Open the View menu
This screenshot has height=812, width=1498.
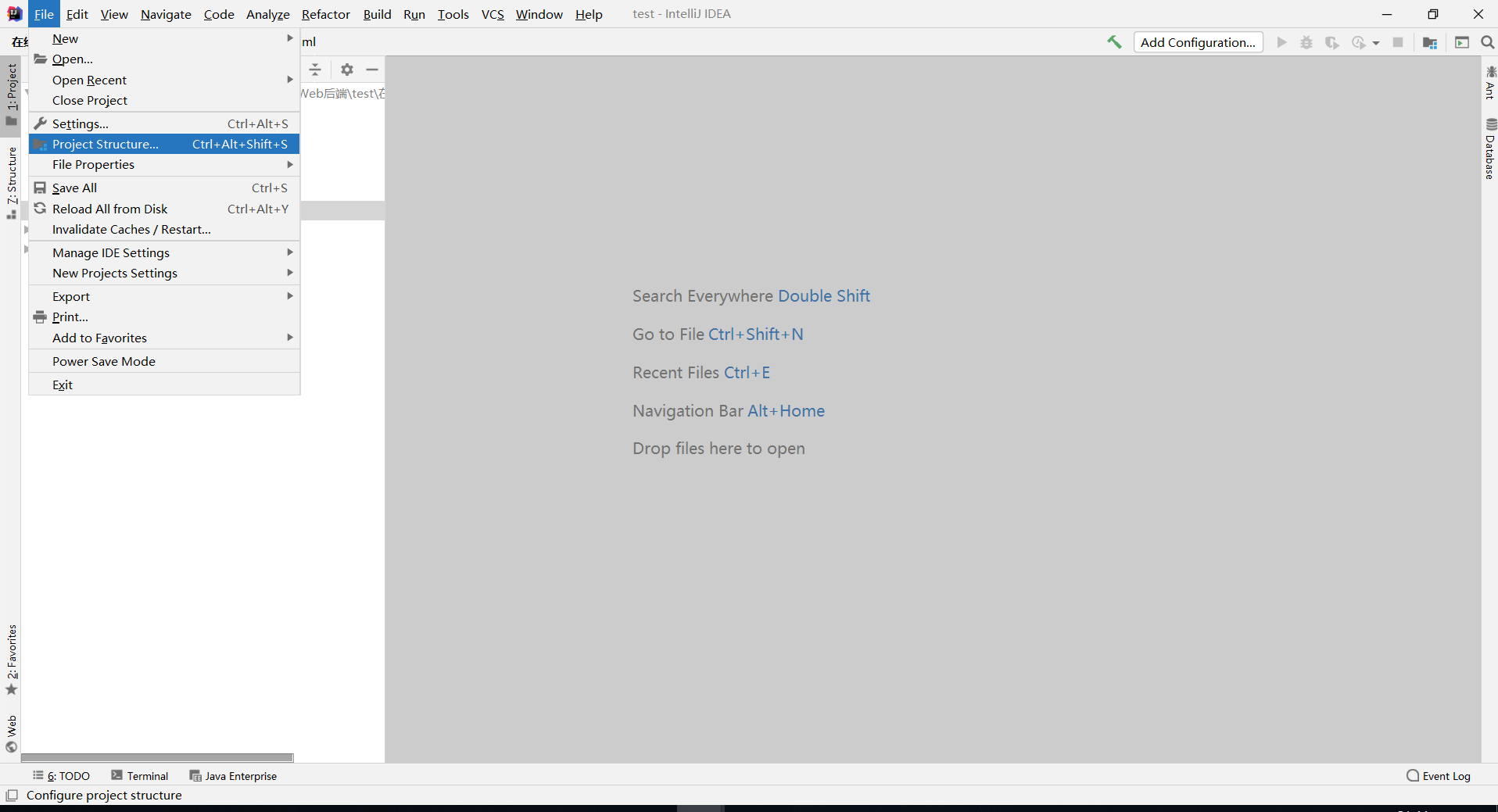pos(114,14)
